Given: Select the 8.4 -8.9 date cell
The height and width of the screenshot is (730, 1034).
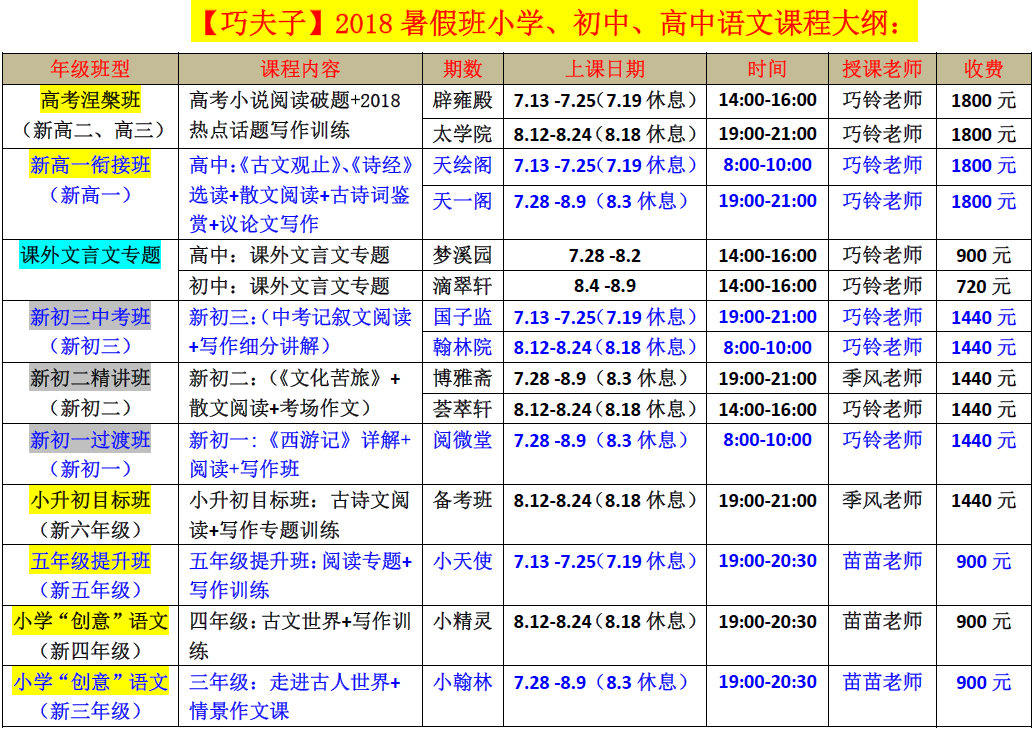Looking at the screenshot, I should [605, 286].
